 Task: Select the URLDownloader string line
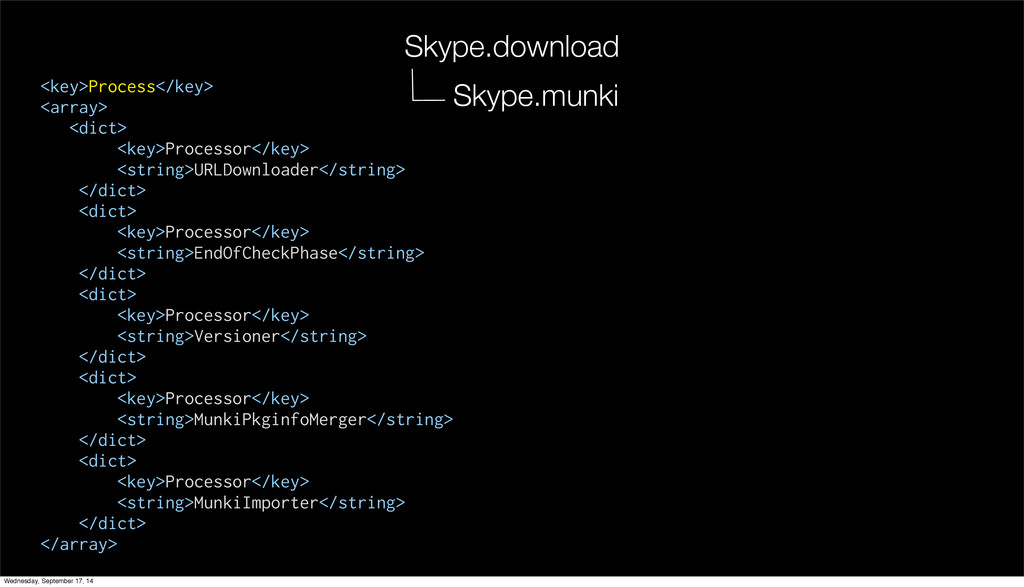[x=261, y=170]
